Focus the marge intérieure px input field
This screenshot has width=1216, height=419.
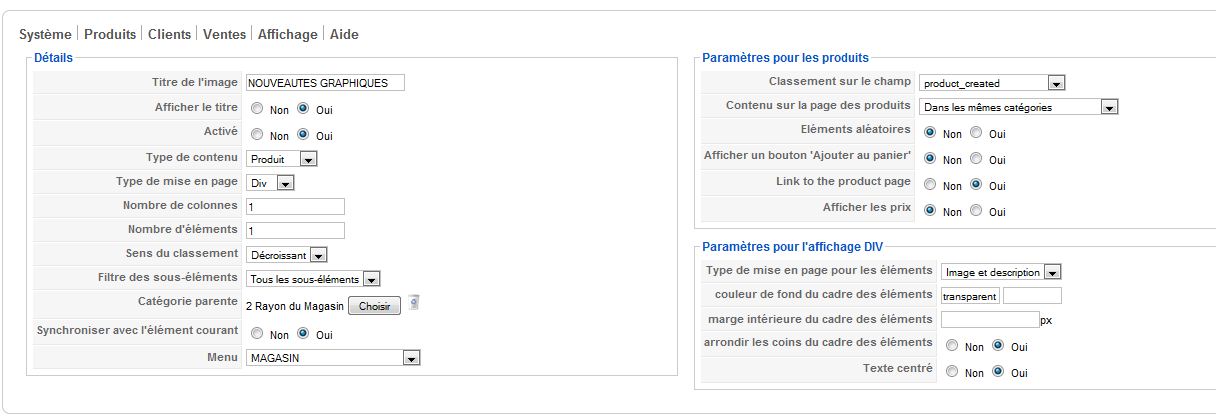tap(990, 320)
